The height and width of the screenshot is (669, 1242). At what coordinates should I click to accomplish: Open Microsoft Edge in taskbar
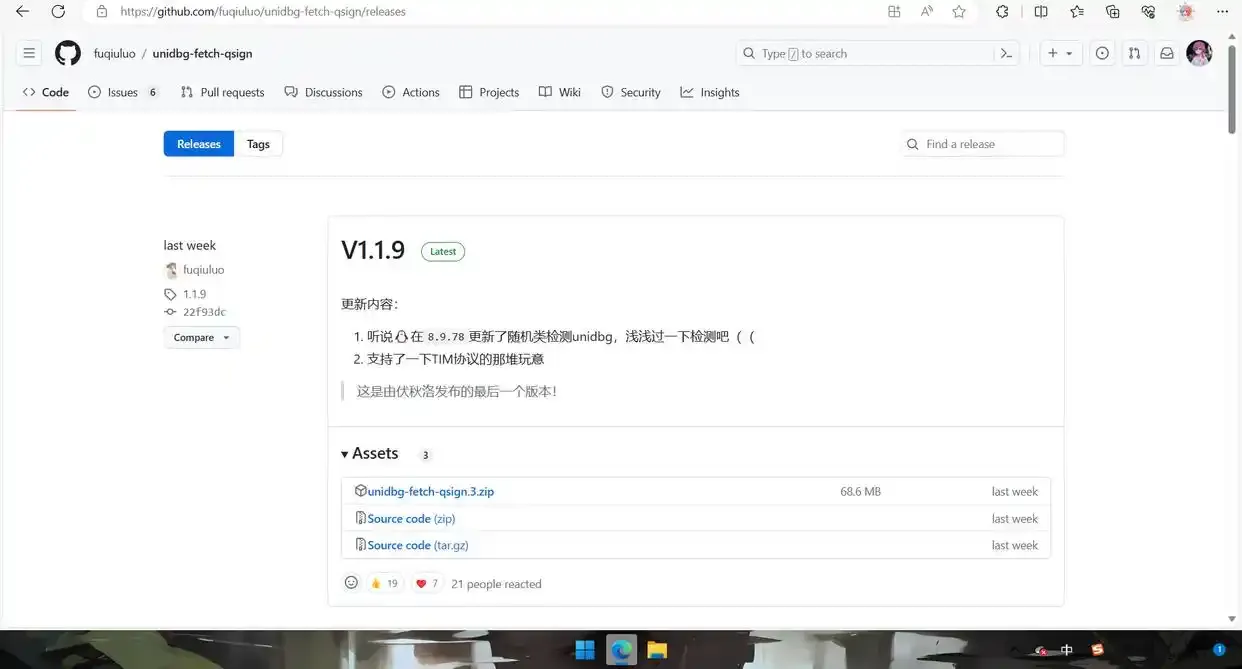click(621, 650)
